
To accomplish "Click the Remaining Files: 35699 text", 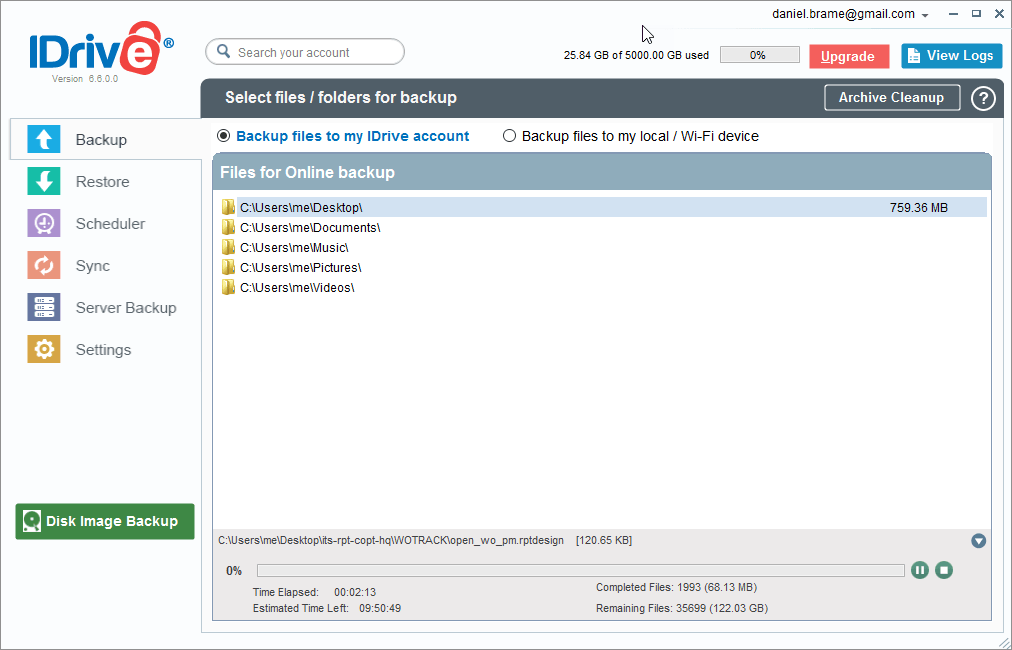I will tap(682, 608).
